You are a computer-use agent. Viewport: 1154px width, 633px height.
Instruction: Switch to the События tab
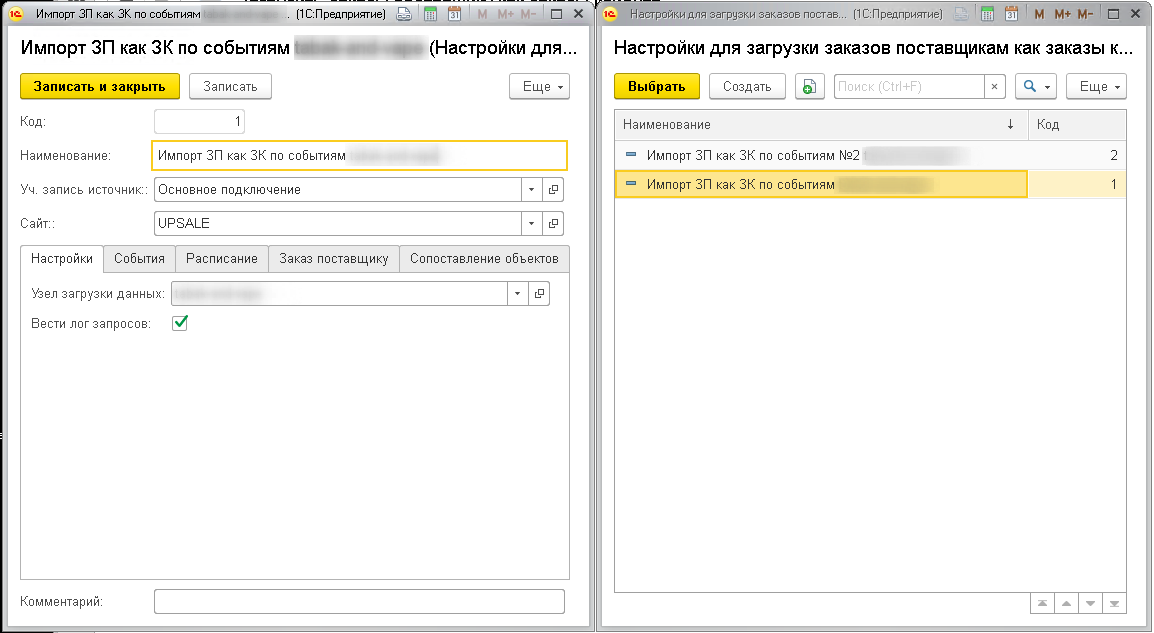point(139,258)
